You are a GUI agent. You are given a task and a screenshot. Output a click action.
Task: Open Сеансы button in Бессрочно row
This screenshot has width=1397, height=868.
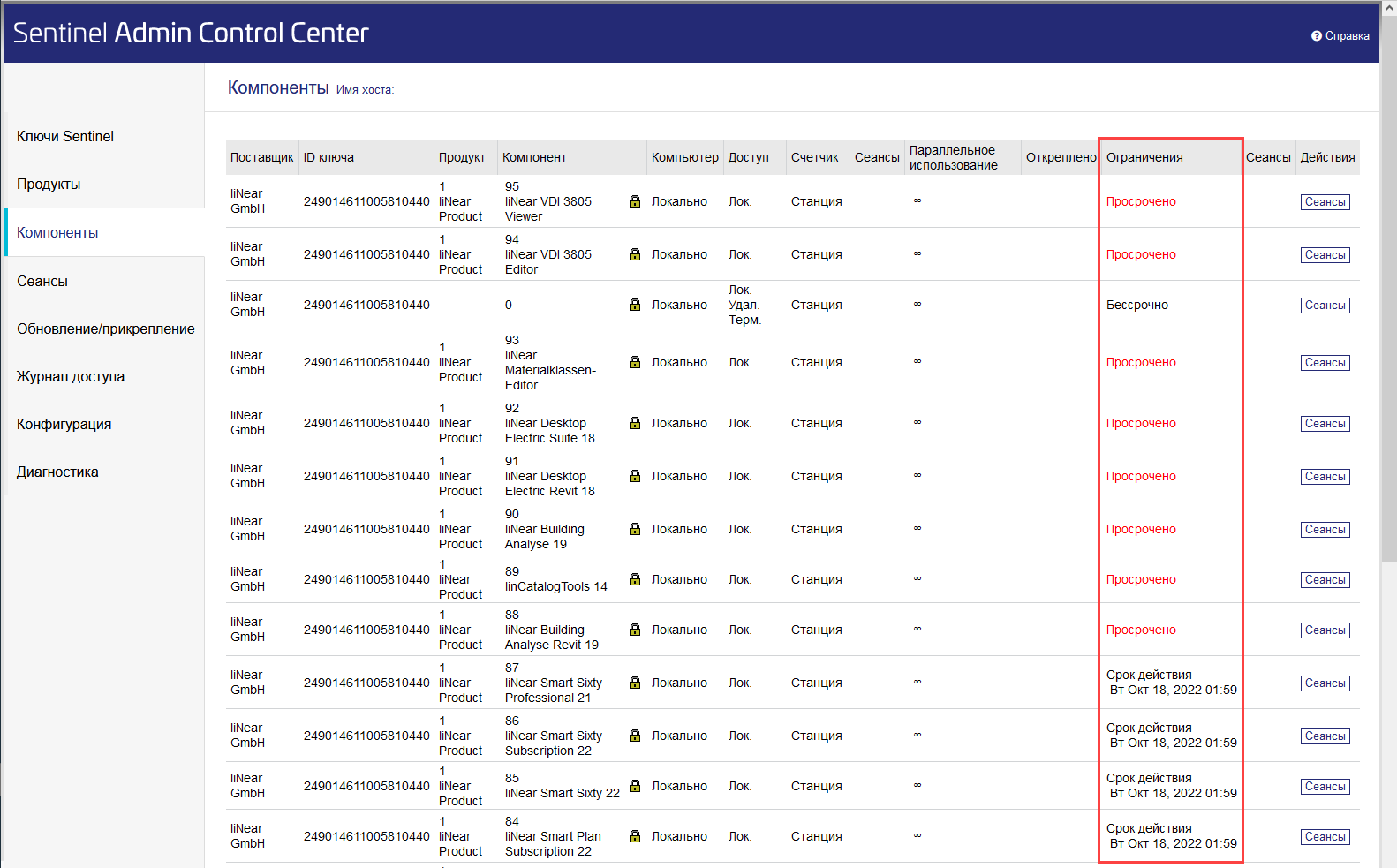pyautogui.click(x=1325, y=306)
